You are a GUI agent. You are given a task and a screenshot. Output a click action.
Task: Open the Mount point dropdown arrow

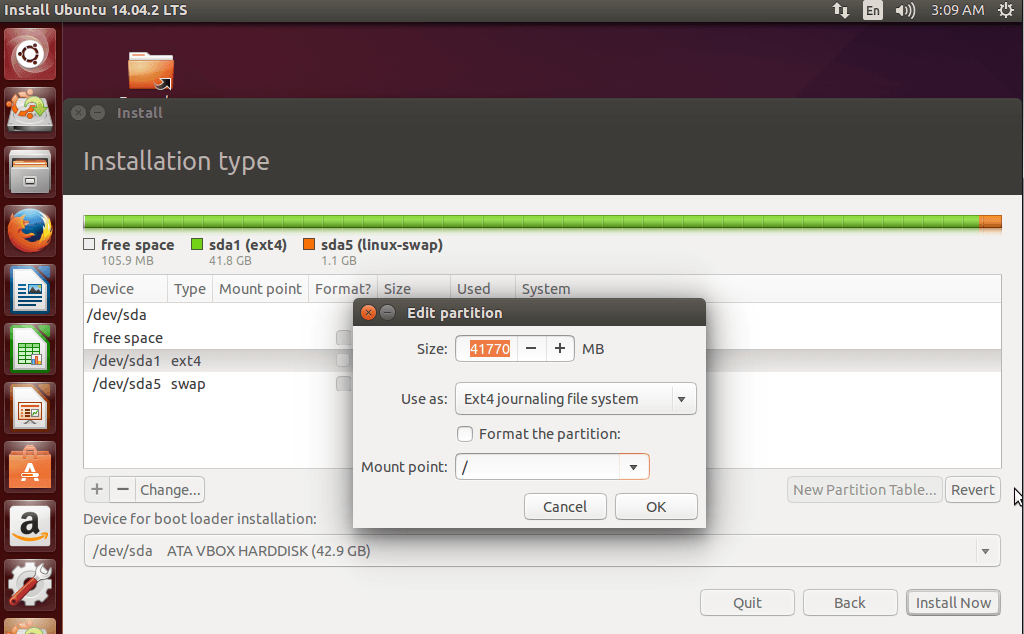tap(633, 467)
